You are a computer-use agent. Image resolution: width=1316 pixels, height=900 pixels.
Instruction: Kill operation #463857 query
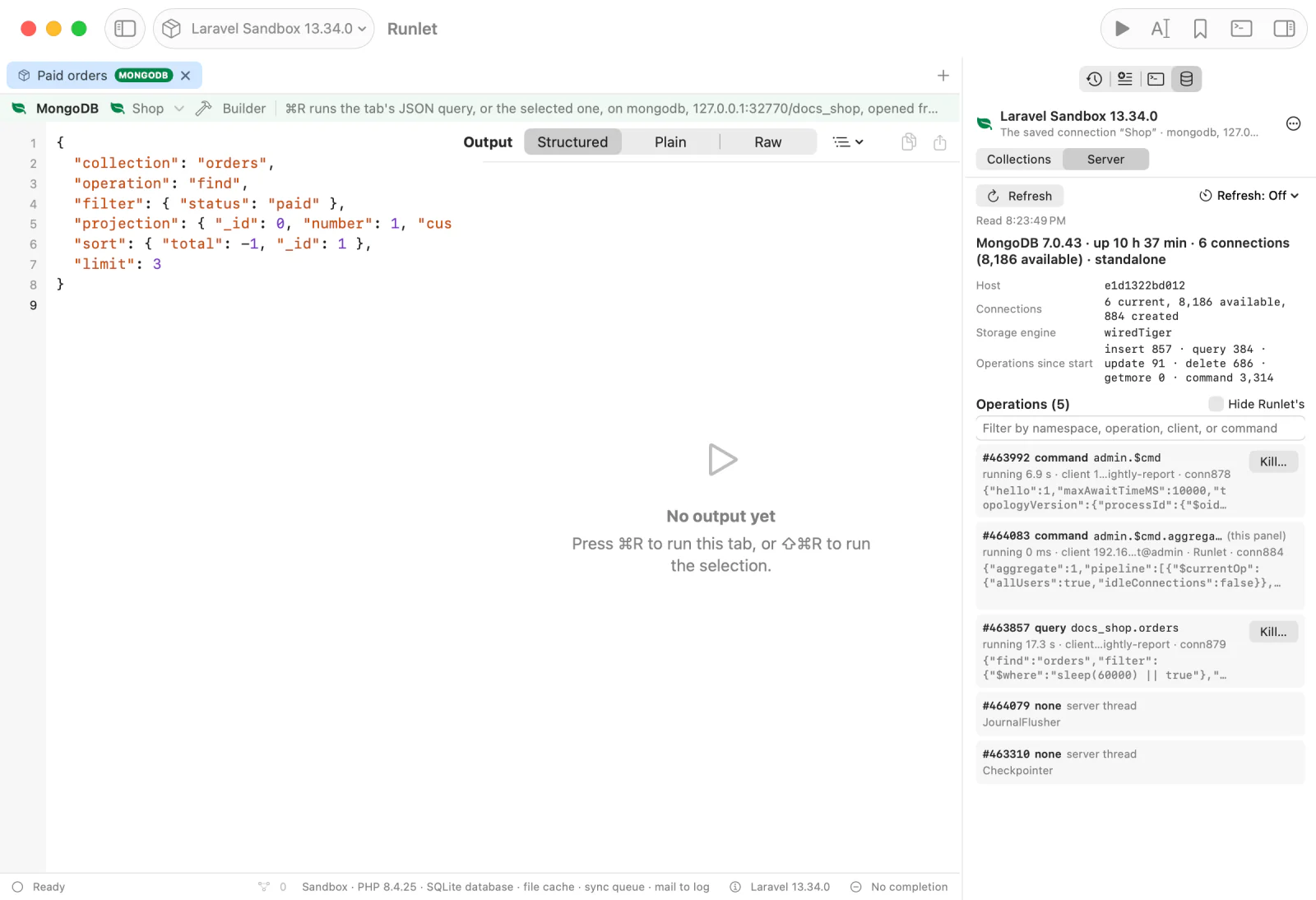1273,632
